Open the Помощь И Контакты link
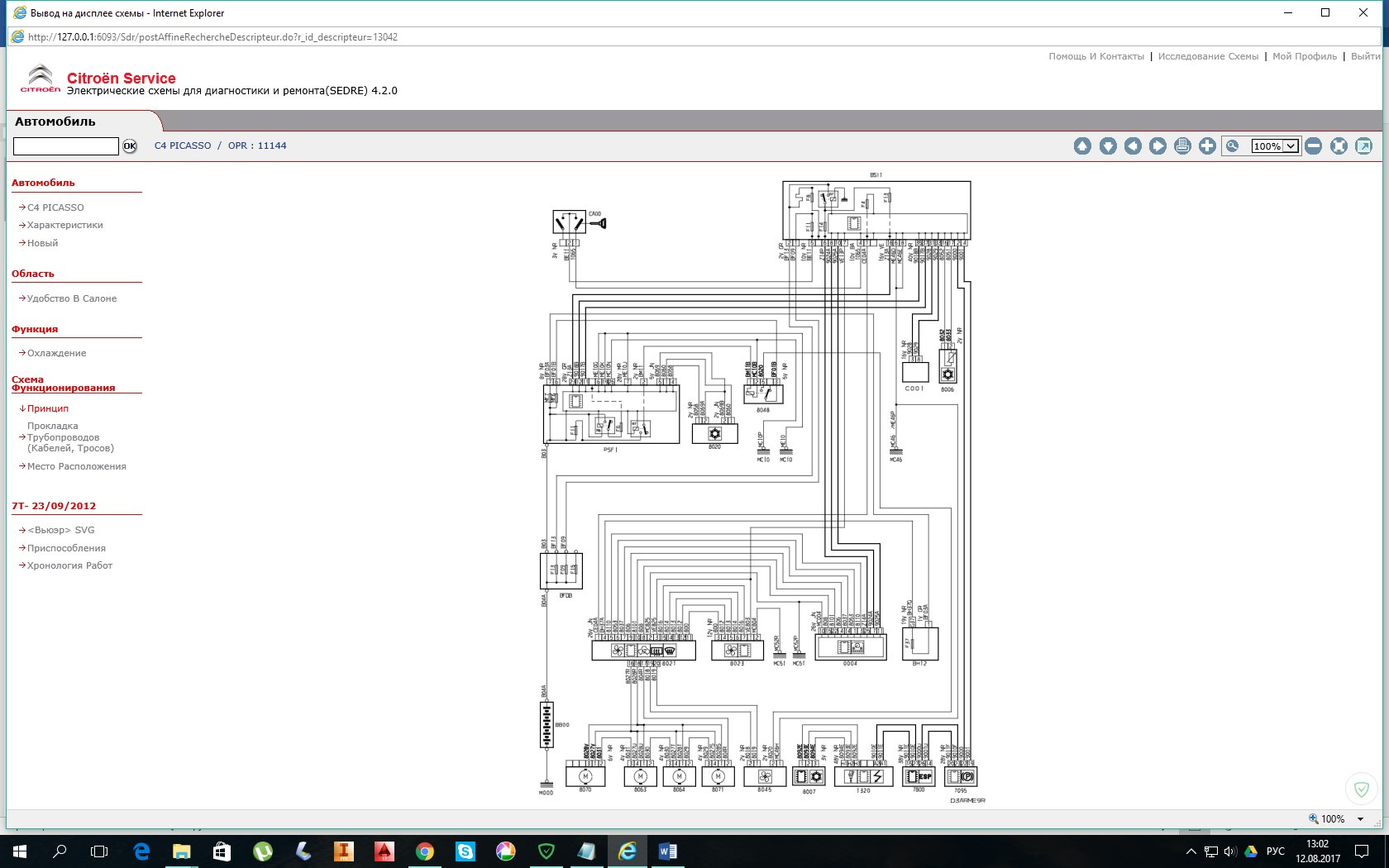The image size is (1389, 868). (x=1096, y=56)
